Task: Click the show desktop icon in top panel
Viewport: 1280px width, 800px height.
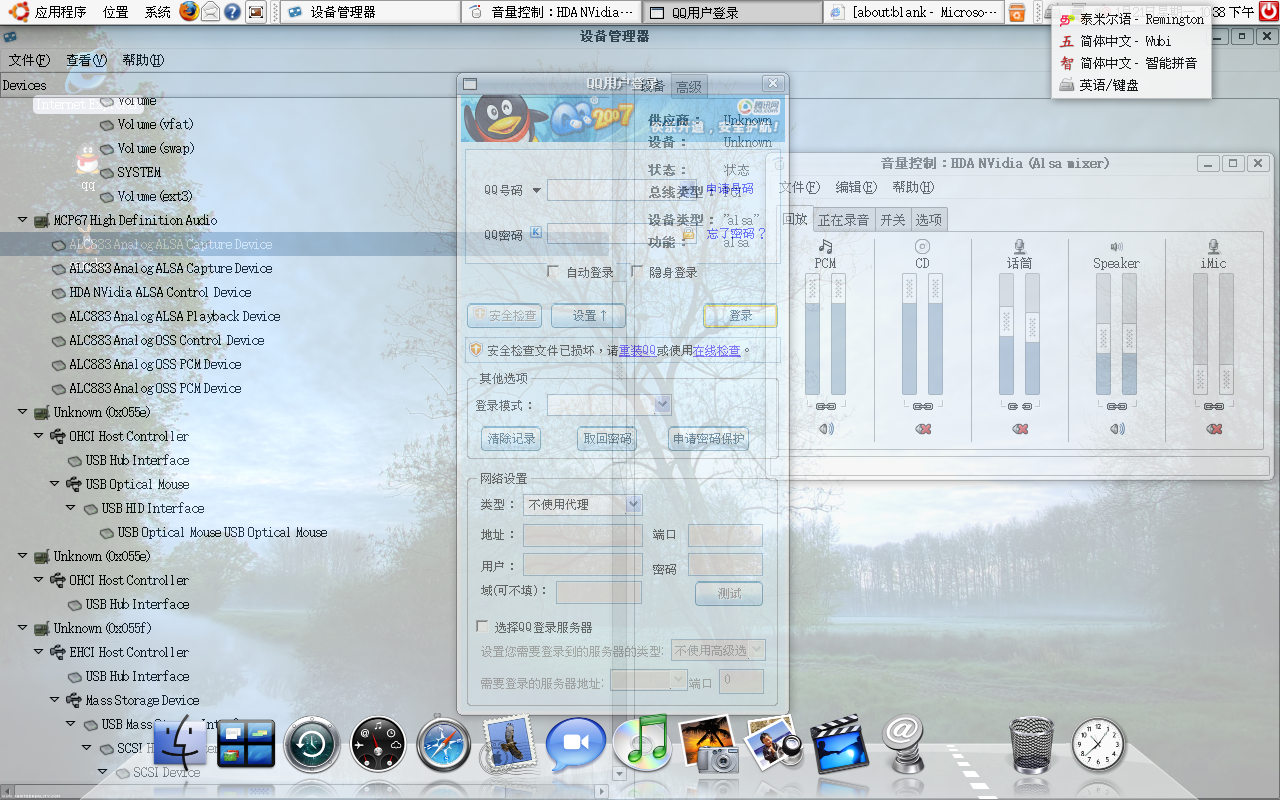Action: 257,12
